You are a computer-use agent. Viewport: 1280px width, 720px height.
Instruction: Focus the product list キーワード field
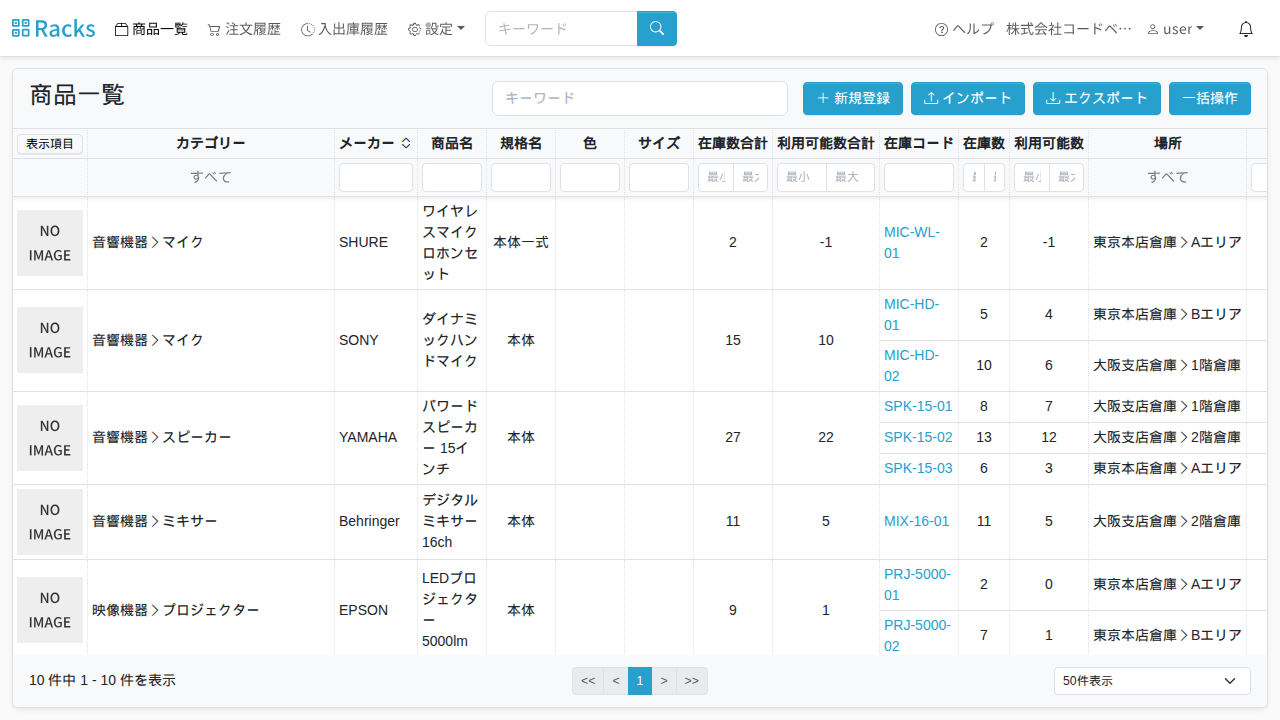coord(640,98)
